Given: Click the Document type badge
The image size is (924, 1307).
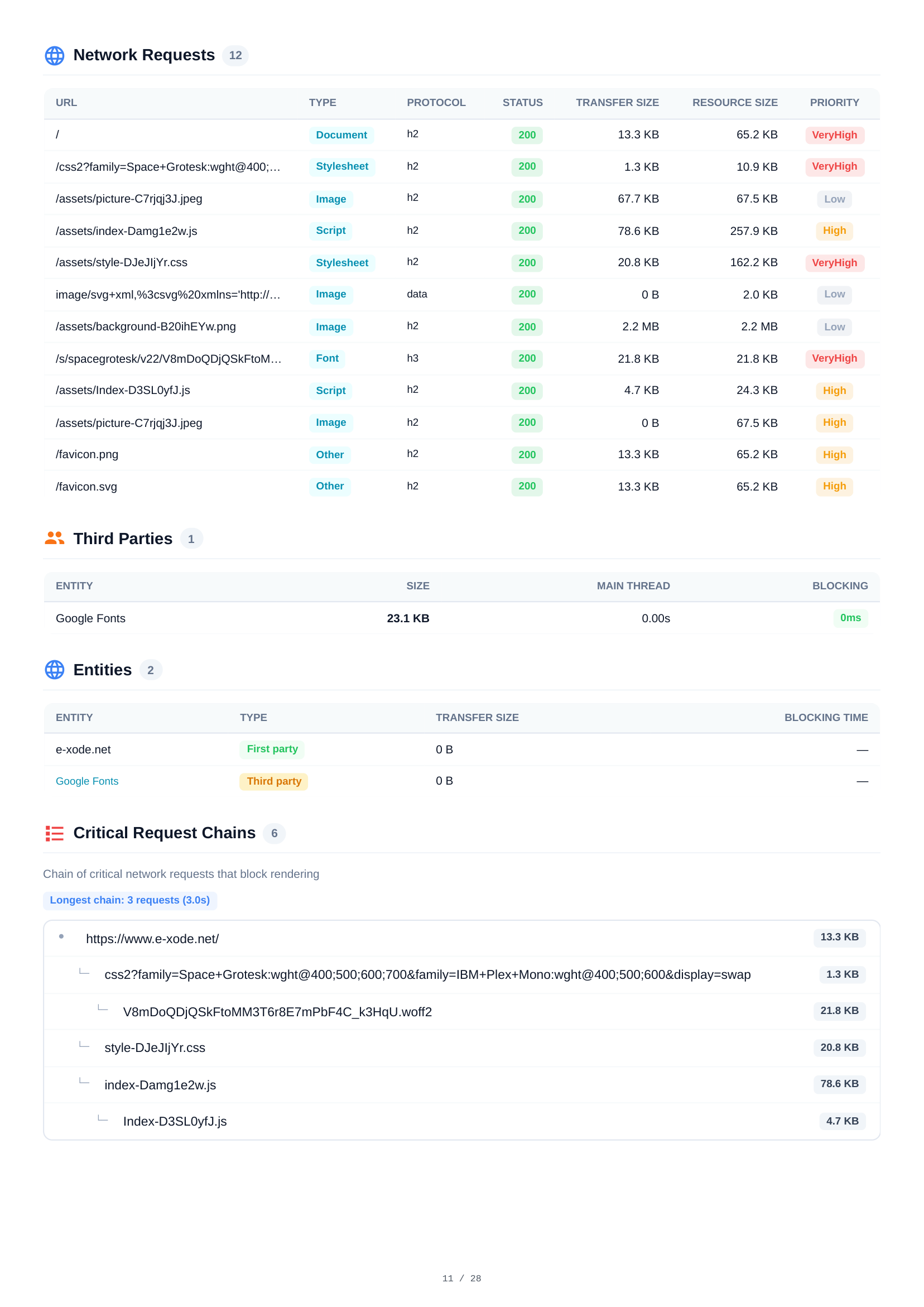Looking at the screenshot, I should pos(341,135).
